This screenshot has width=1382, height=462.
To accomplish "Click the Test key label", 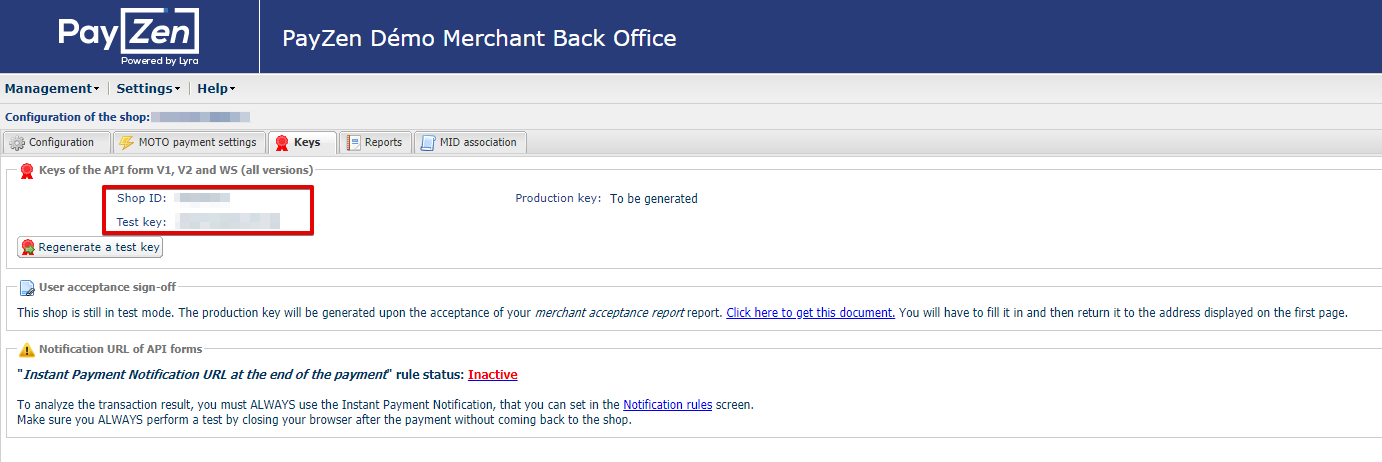I will [142, 221].
